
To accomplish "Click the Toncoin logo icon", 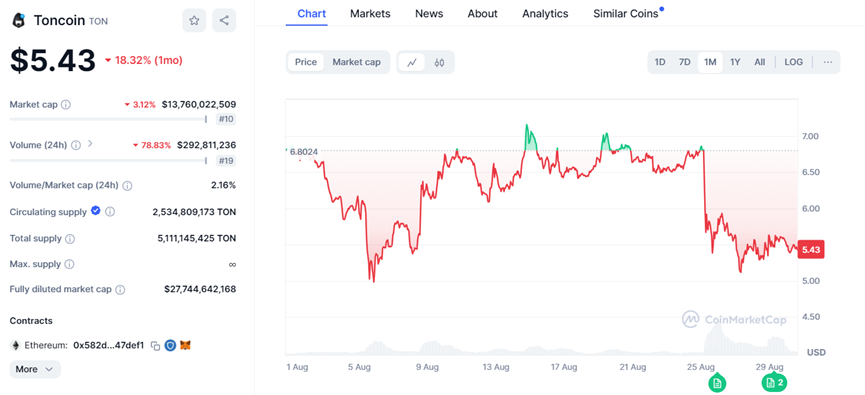I will click(x=19, y=21).
